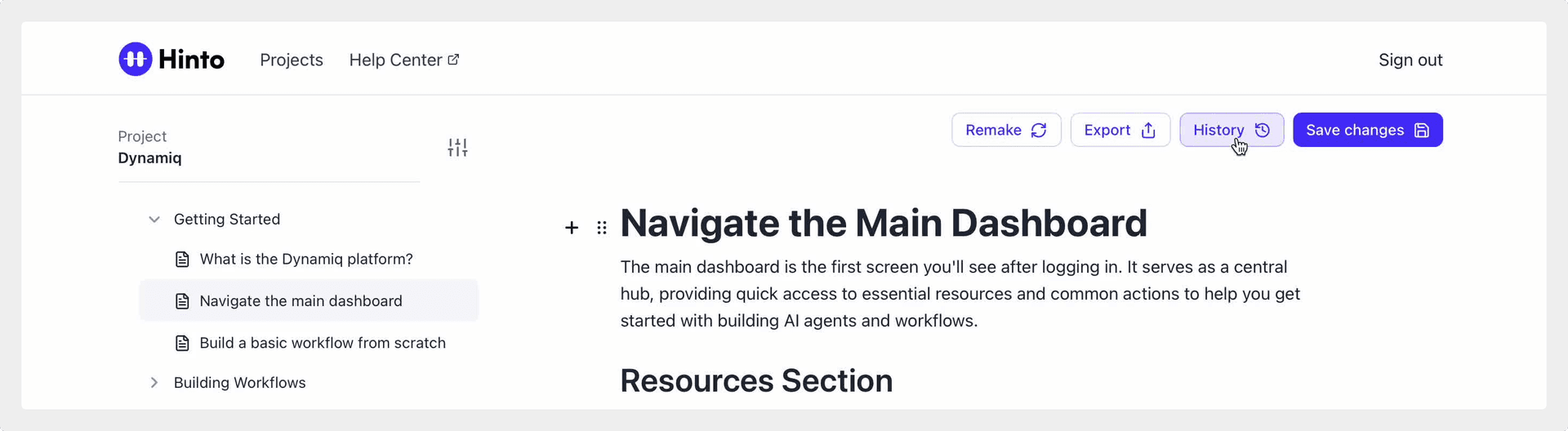Collapse the Getting Started section
Image resolution: width=1568 pixels, height=431 pixels.
coord(154,220)
